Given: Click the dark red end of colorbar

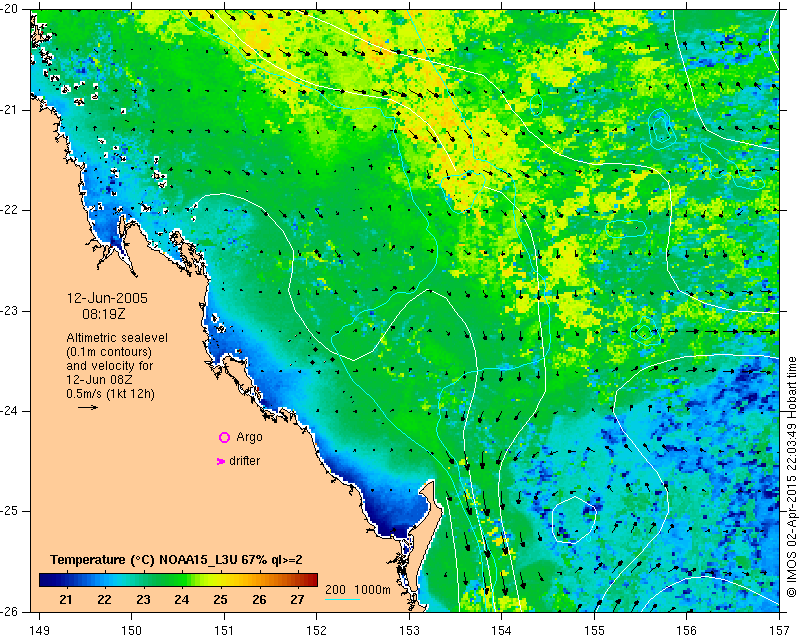Looking at the screenshot, I should tap(313, 580).
